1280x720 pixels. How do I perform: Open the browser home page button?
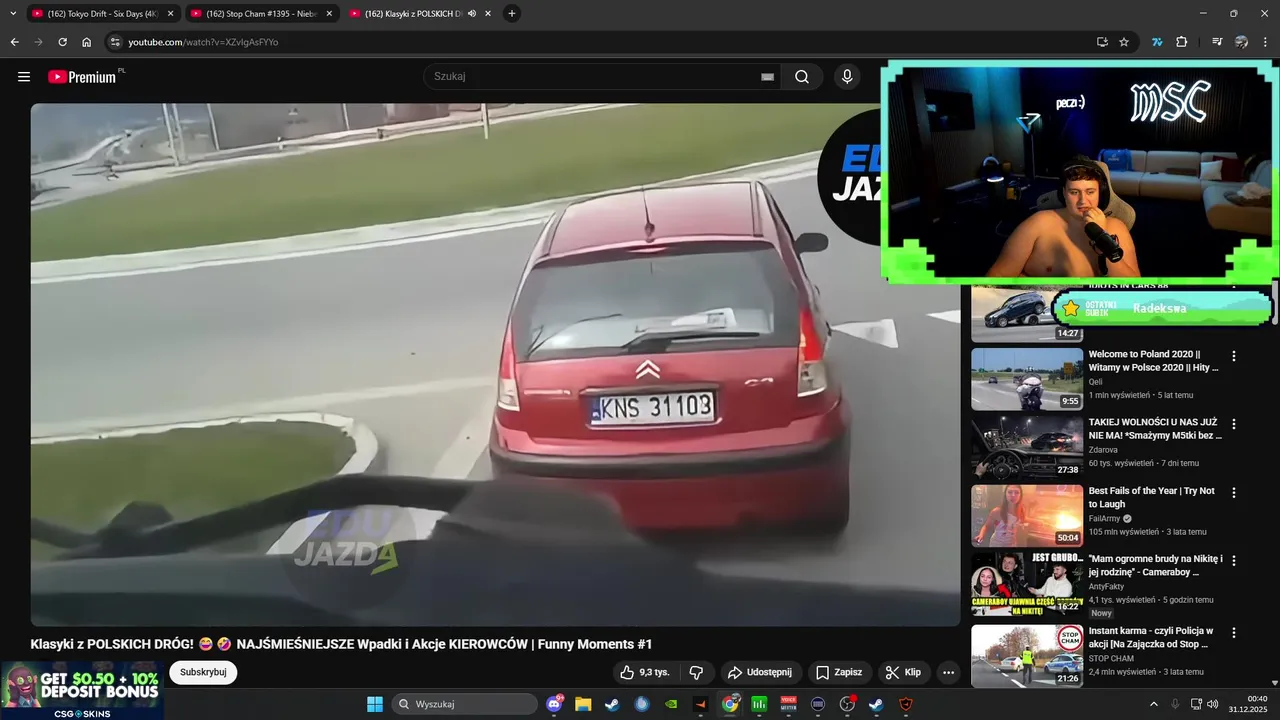coord(86,42)
